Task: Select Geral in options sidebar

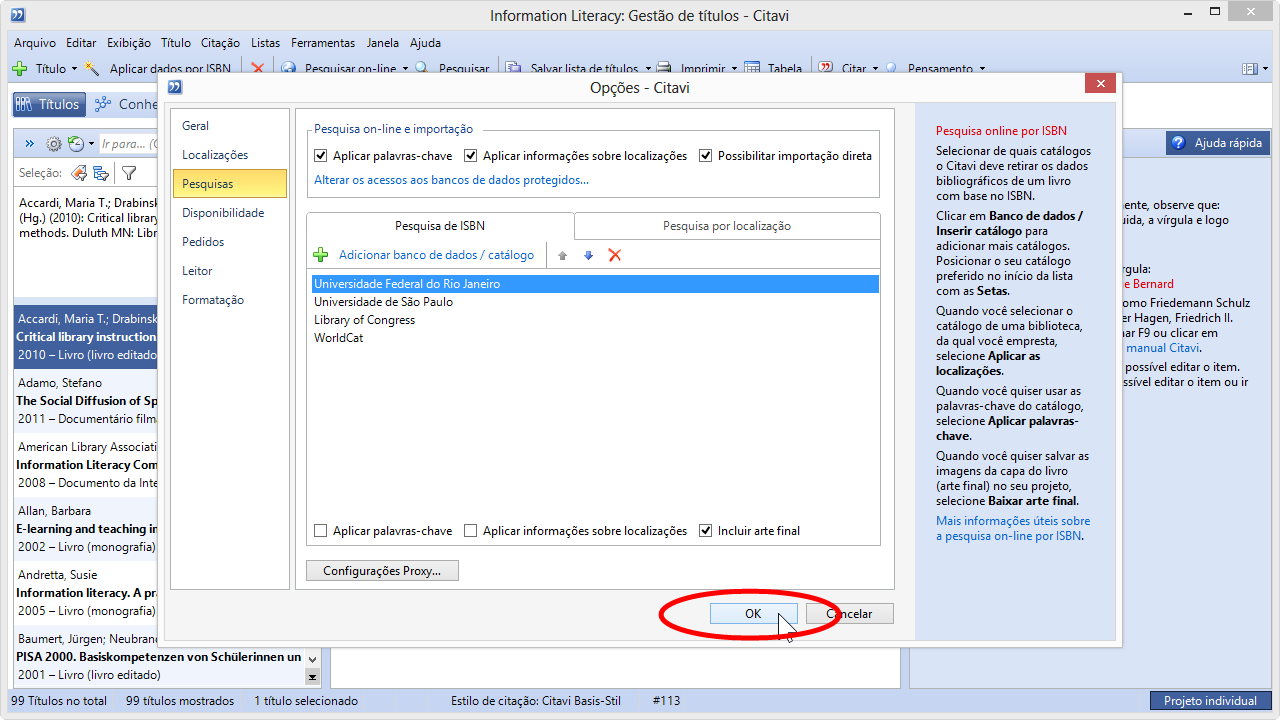Action: pos(229,126)
